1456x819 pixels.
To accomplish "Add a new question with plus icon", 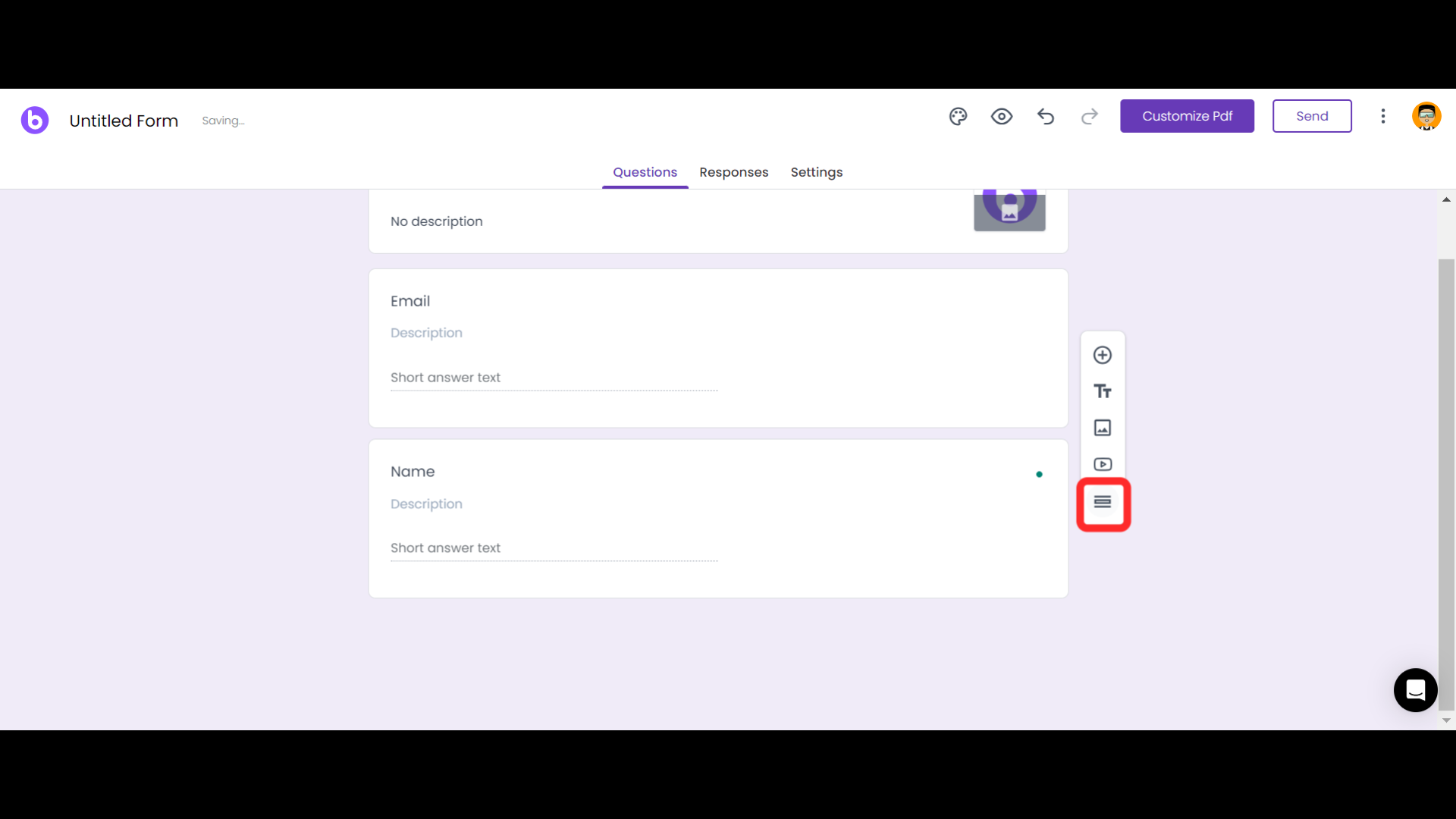I will [1103, 355].
